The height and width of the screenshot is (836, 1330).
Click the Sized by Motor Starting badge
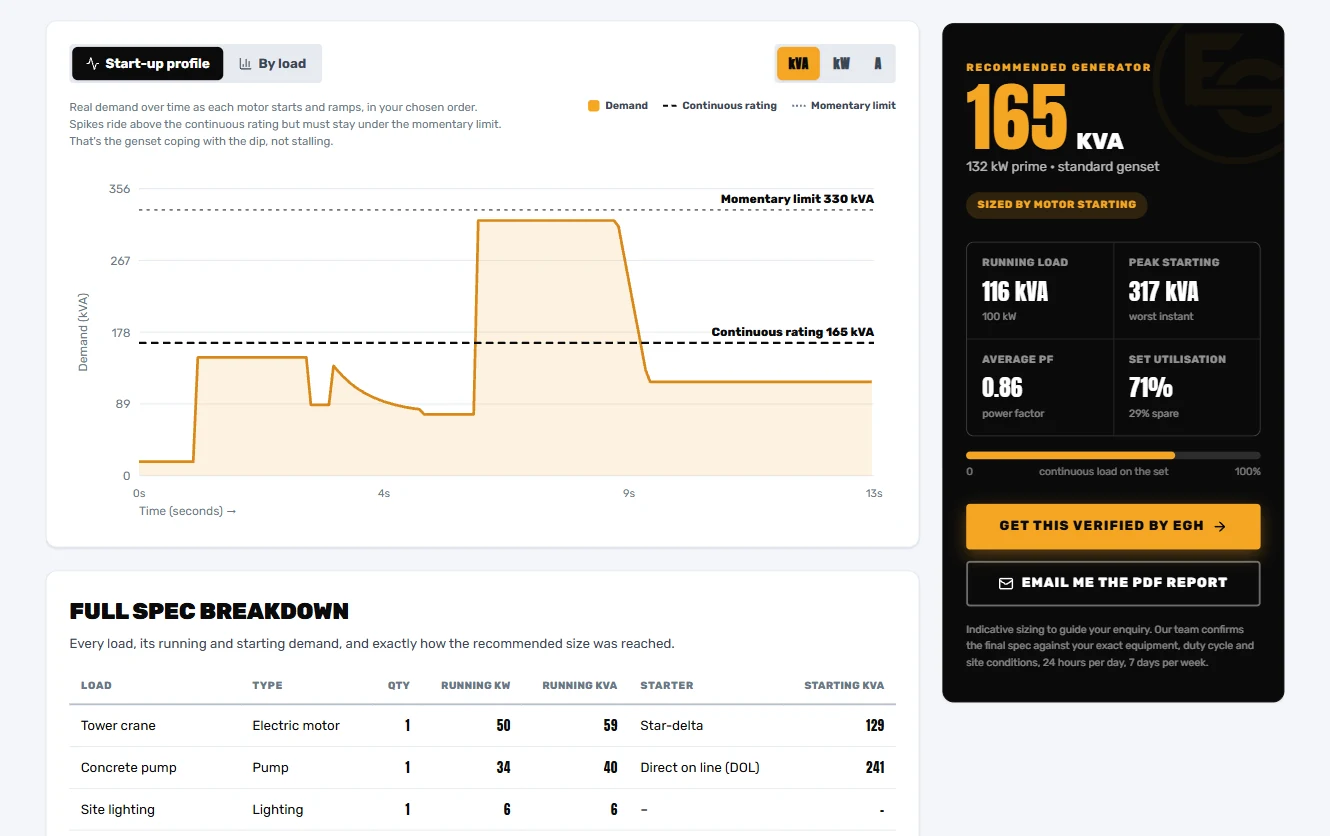[x=1056, y=204]
